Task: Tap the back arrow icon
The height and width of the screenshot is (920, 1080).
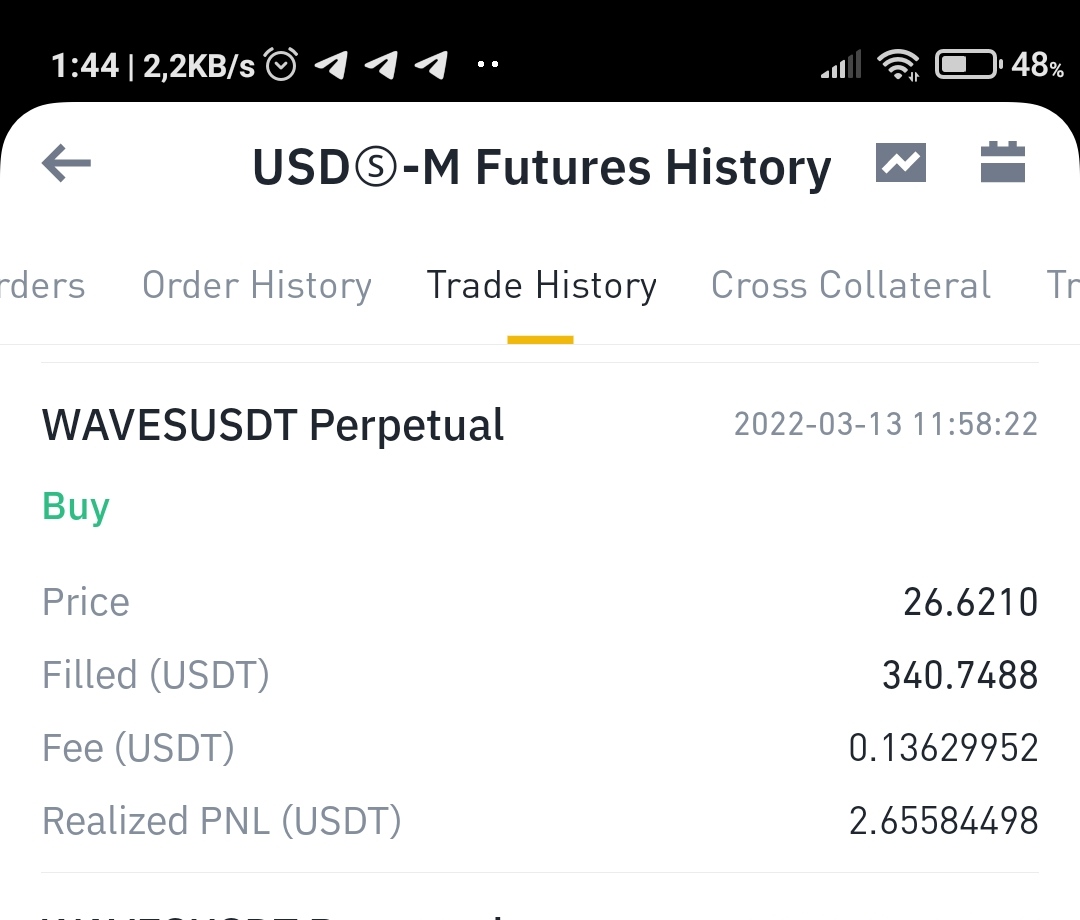Action: (66, 163)
